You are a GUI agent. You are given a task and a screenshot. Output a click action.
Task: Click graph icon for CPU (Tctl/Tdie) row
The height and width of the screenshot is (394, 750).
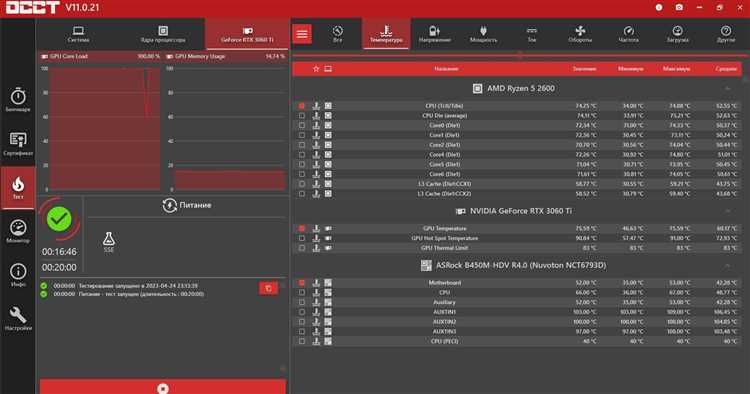tap(316, 106)
